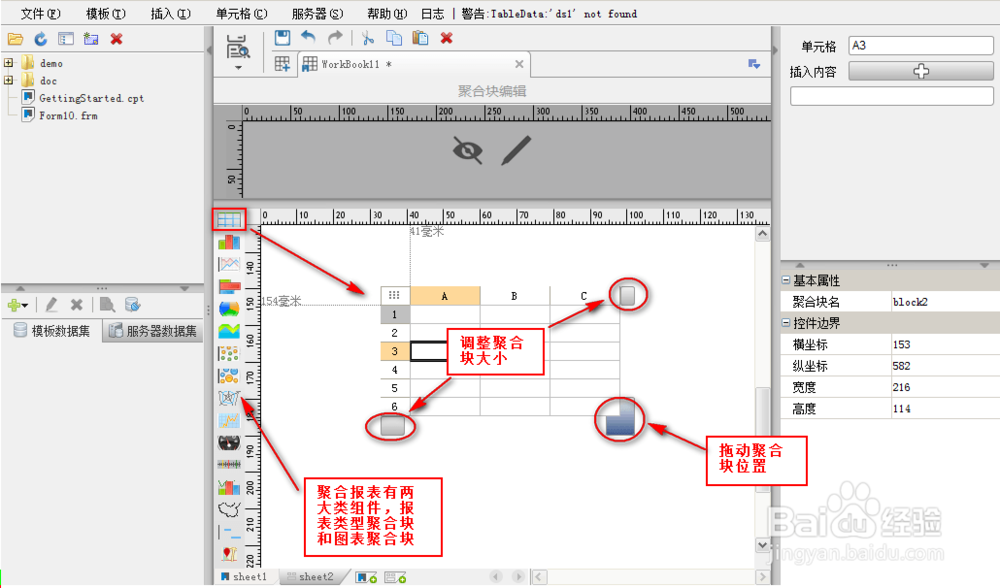The height and width of the screenshot is (588, 1000).
Task: Refresh the template file tree
Action: point(41,39)
